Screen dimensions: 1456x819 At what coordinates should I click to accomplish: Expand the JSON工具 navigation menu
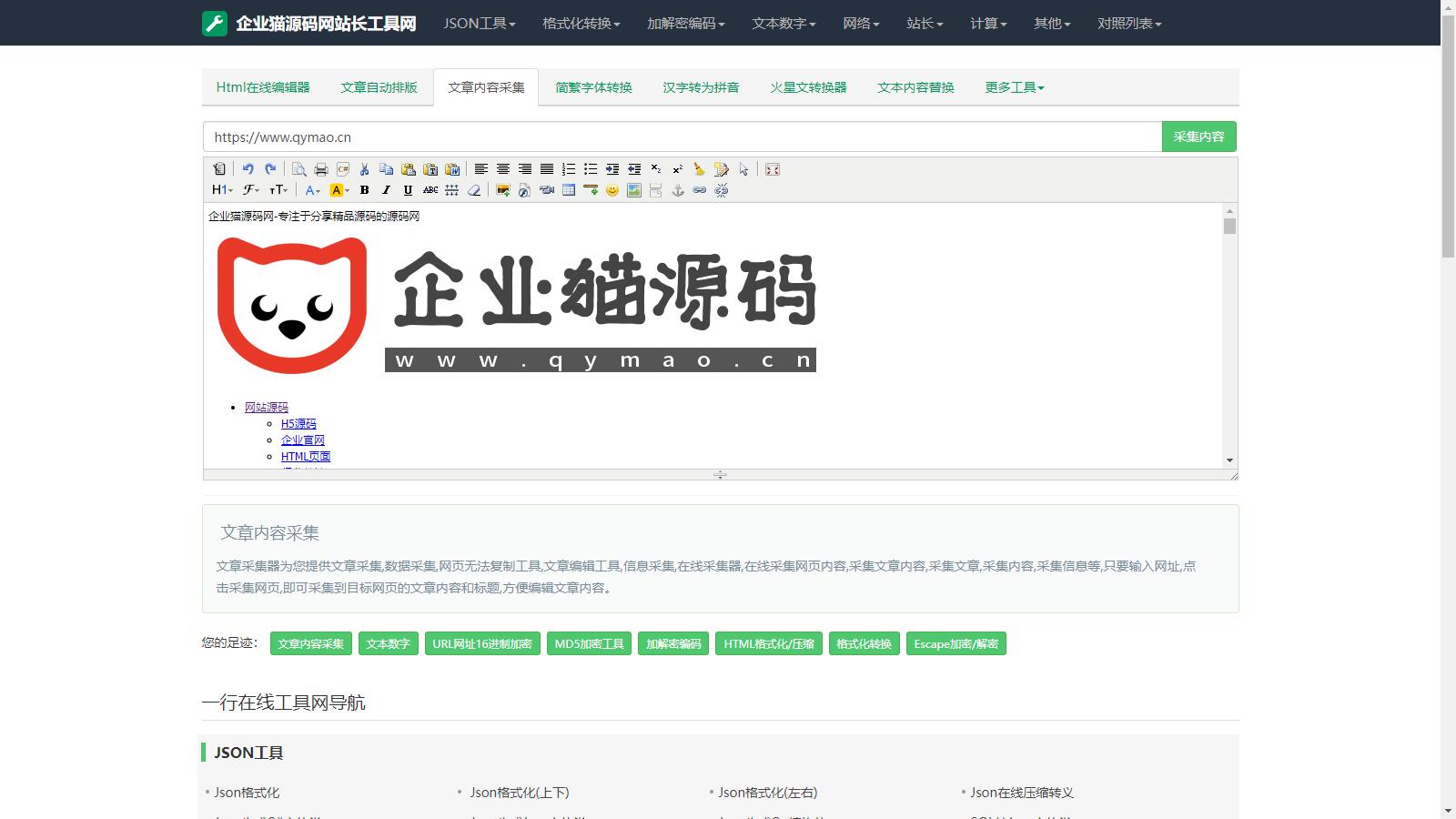(x=480, y=24)
